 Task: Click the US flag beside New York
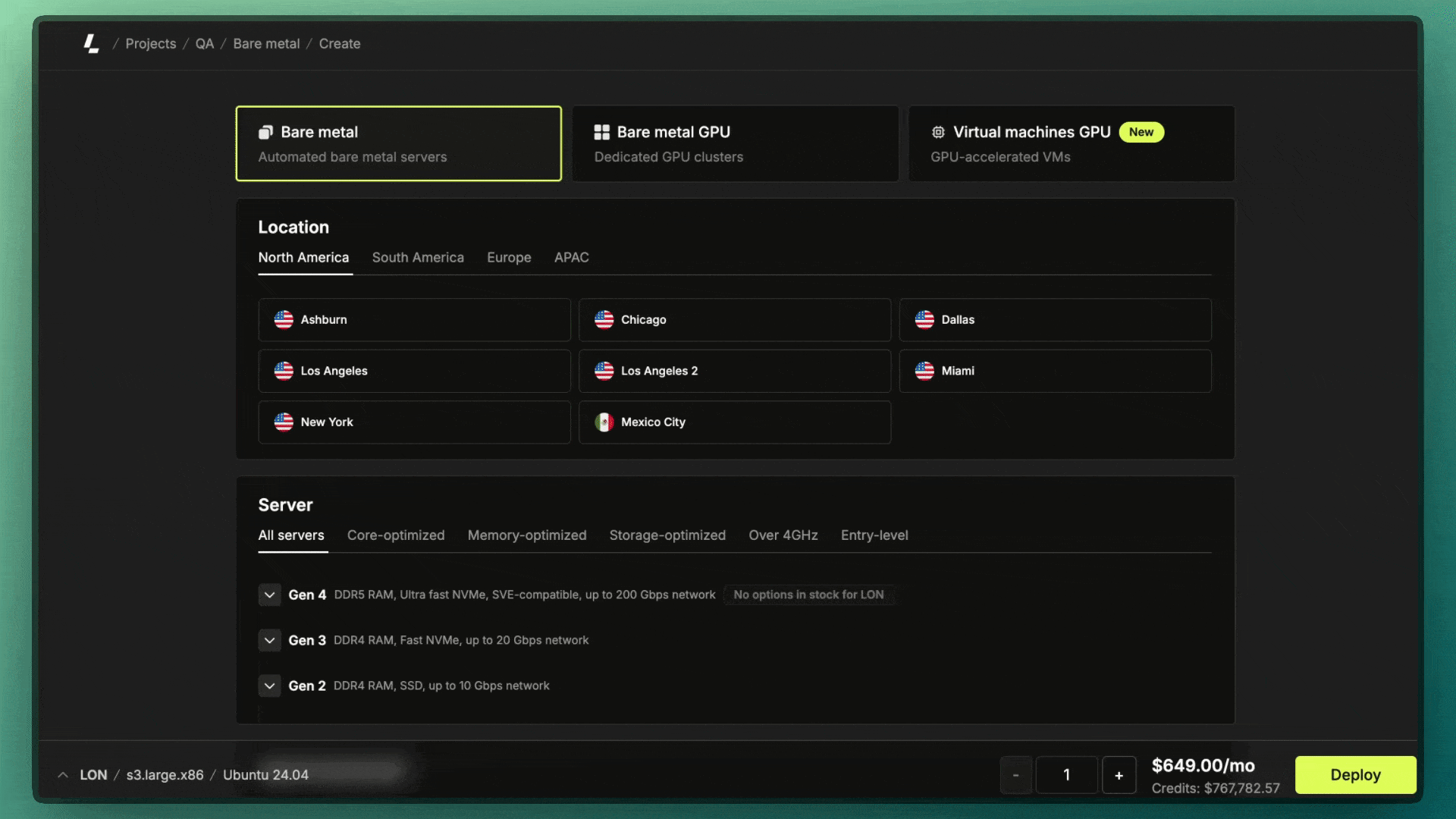[x=284, y=422]
